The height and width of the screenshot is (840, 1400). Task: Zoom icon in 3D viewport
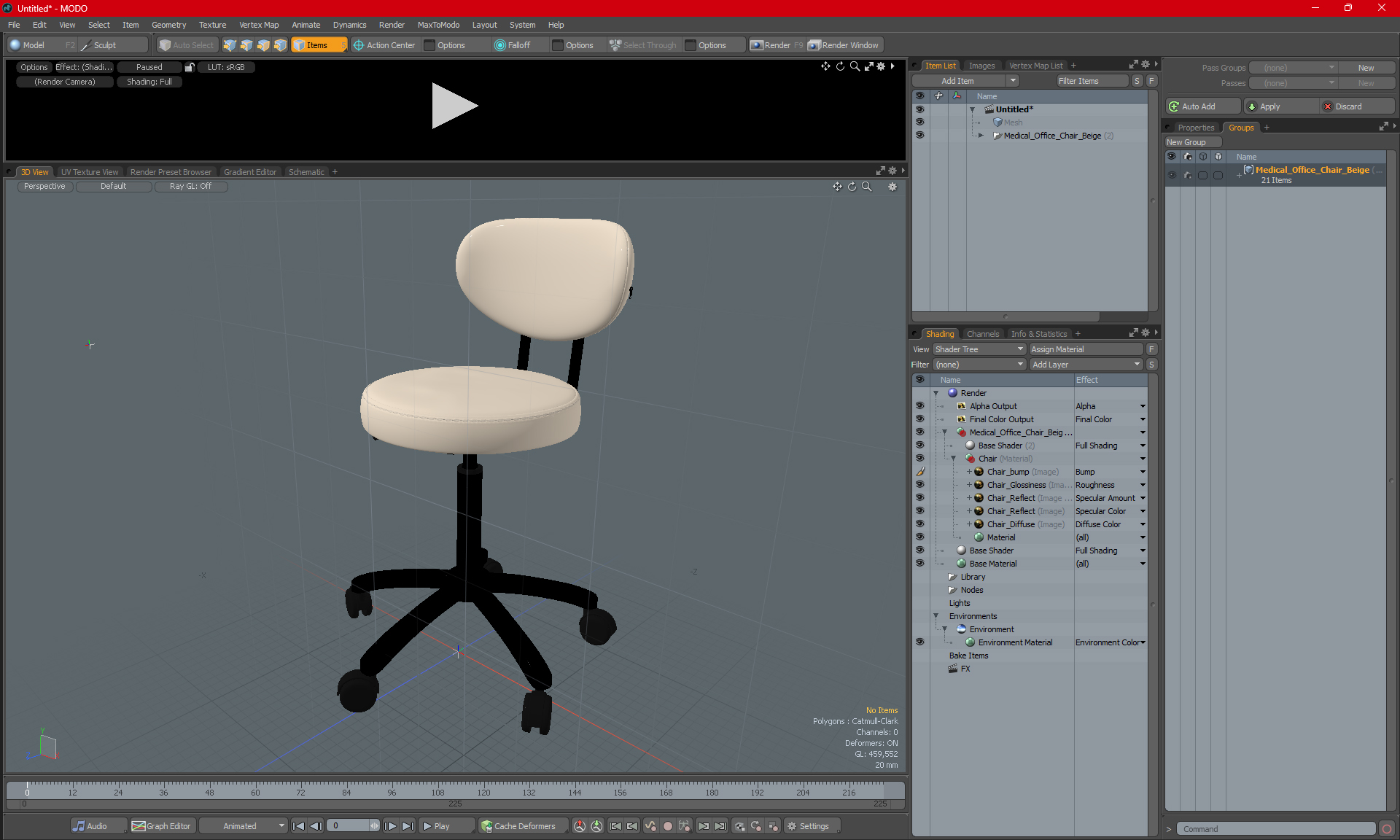coord(867,187)
